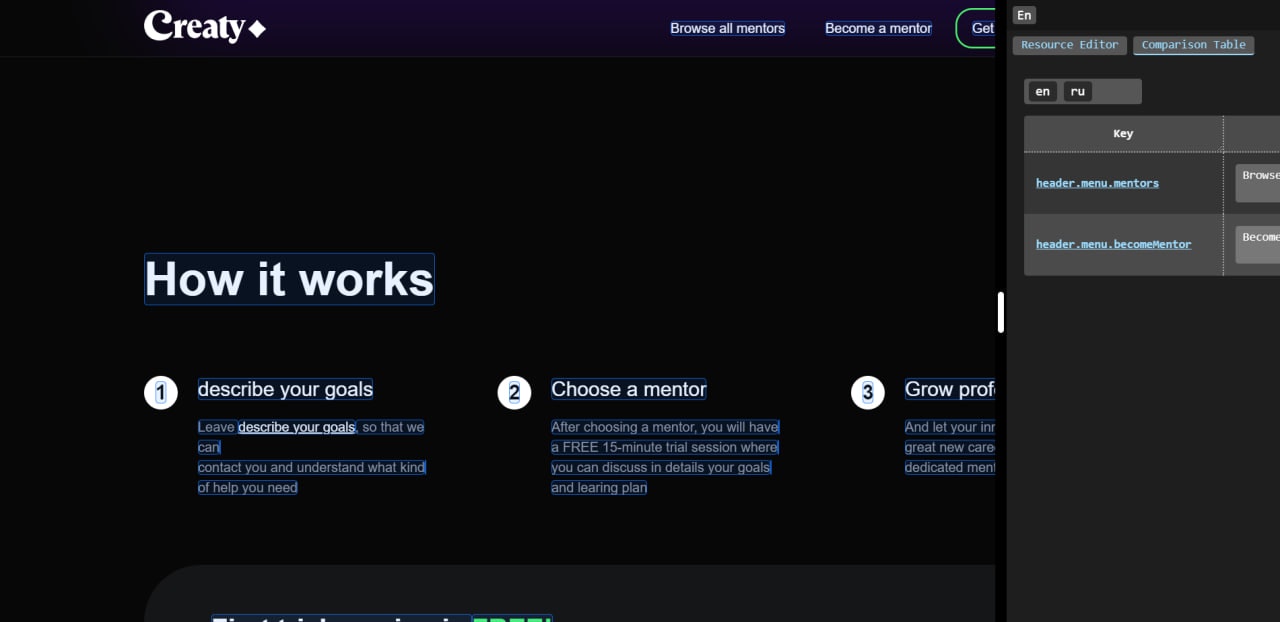Click the contact you and understand text line
Screen dimensions: 1280x622
[311, 467]
